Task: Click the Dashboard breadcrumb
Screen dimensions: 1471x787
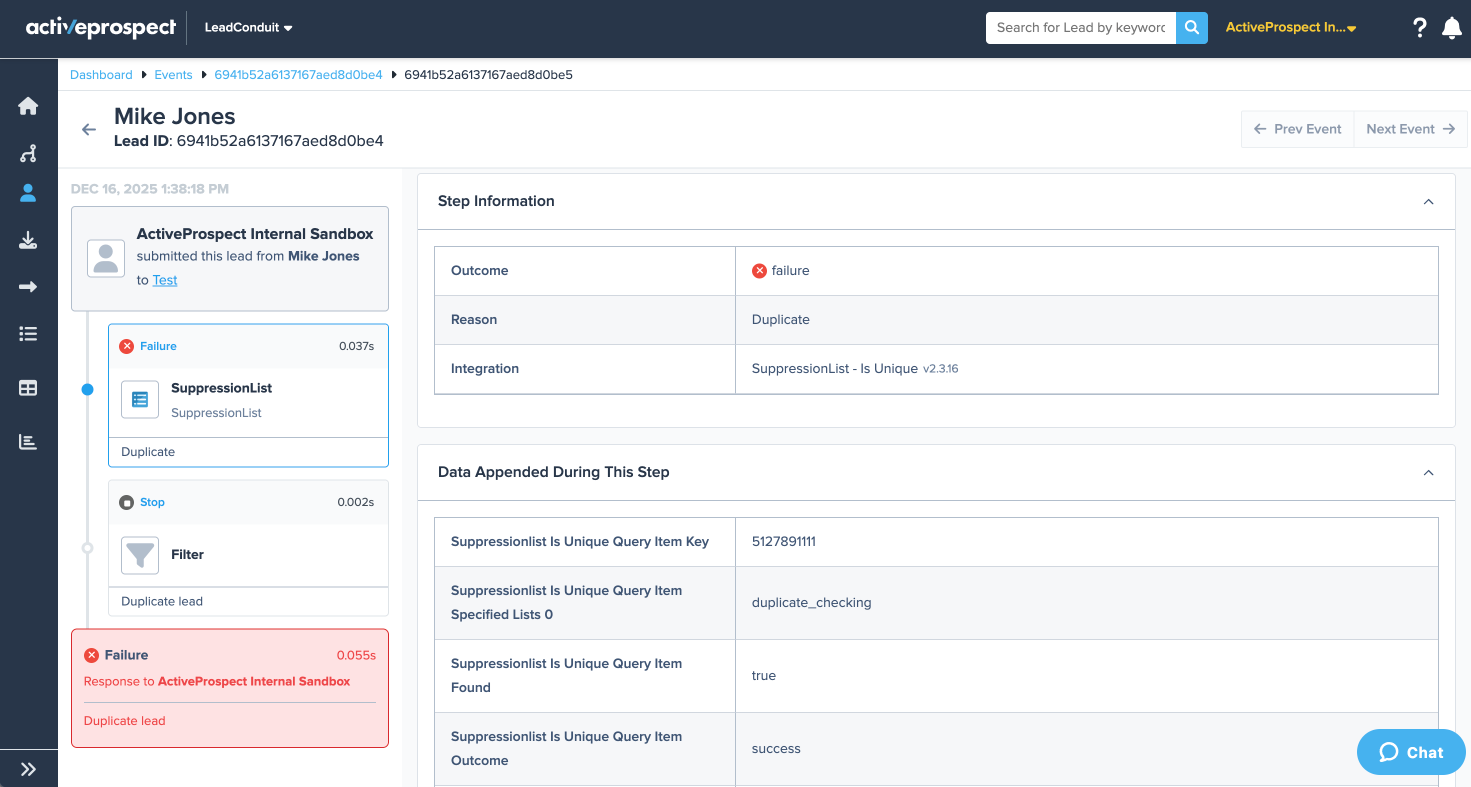Action: pos(101,75)
